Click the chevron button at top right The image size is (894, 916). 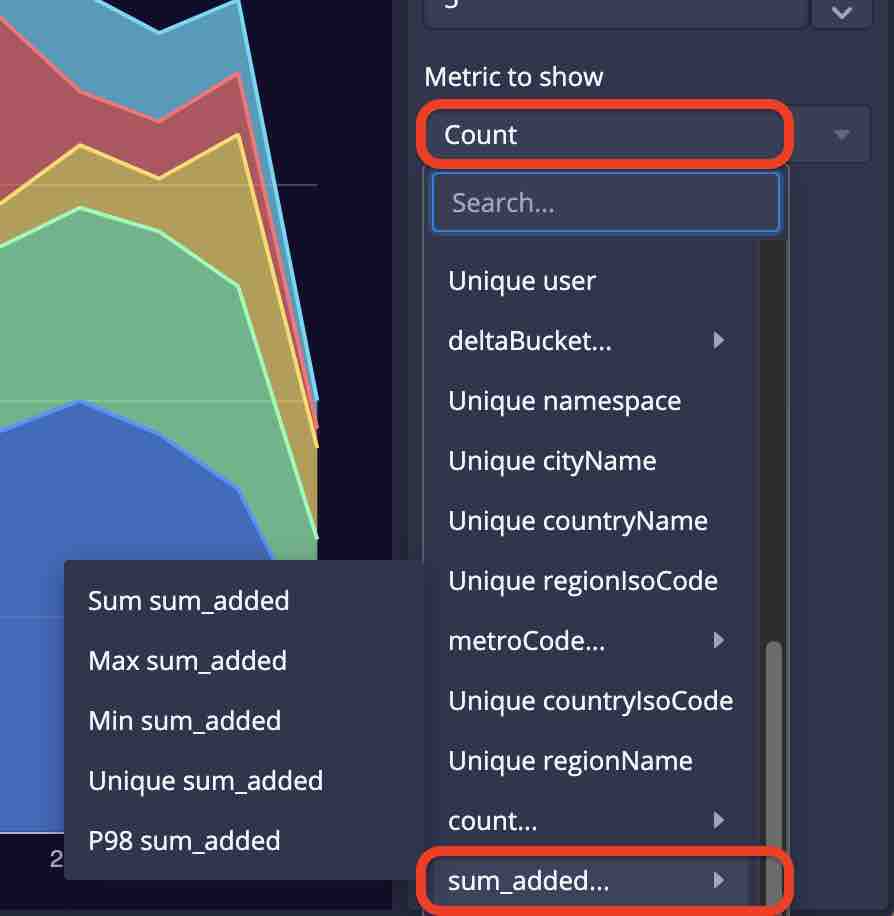(x=842, y=13)
